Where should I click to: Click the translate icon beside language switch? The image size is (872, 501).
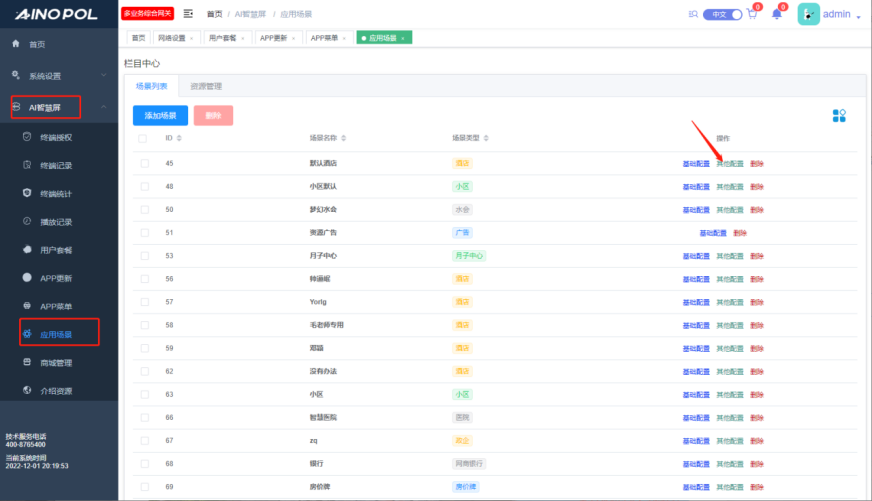coord(694,14)
